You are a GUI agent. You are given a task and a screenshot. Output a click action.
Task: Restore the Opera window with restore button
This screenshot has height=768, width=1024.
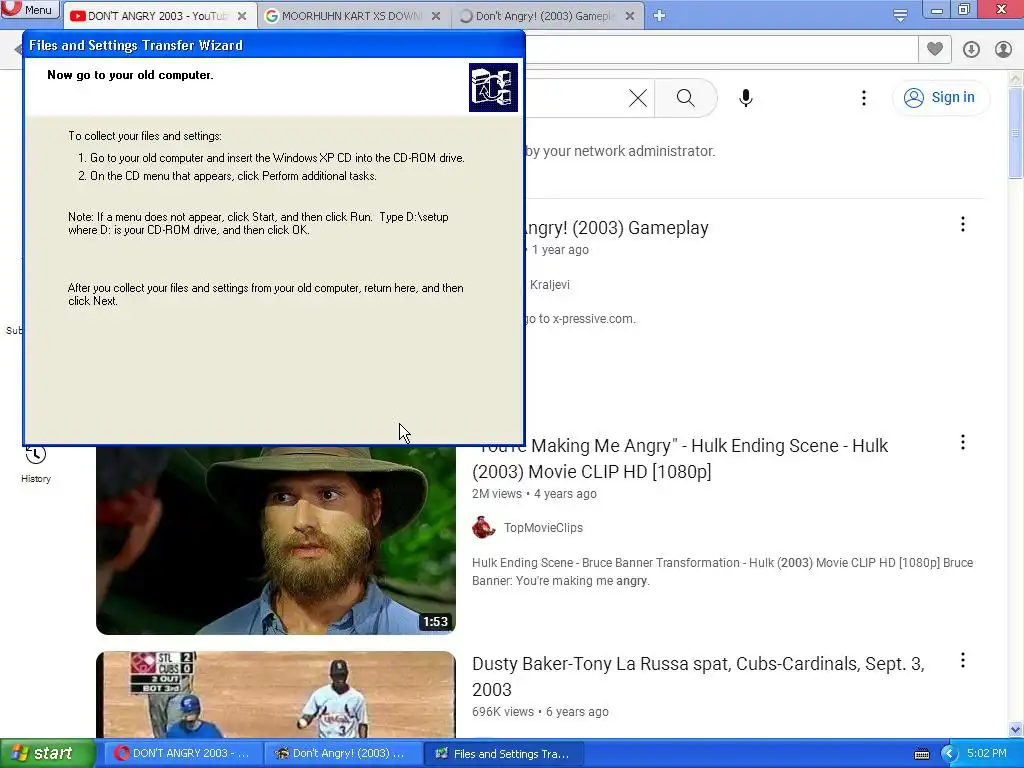[964, 9]
